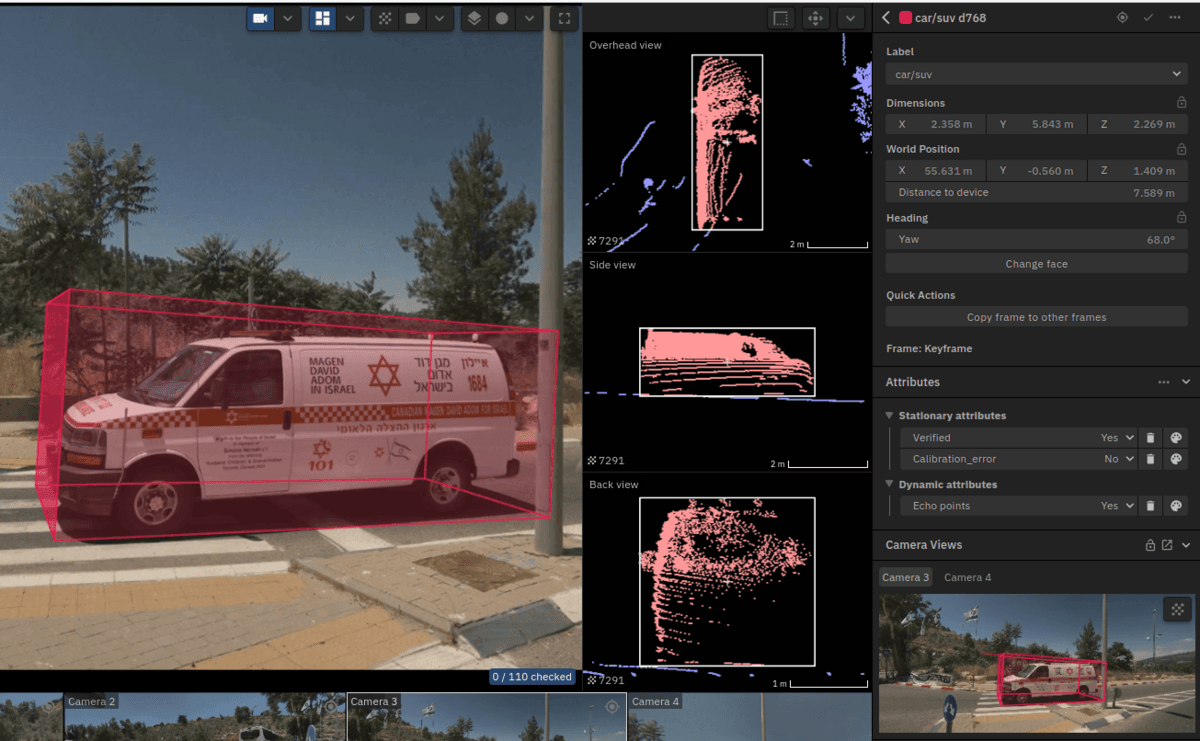1200x741 pixels.
Task: Click the palette icon for Echo points
Action: click(x=1176, y=506)
